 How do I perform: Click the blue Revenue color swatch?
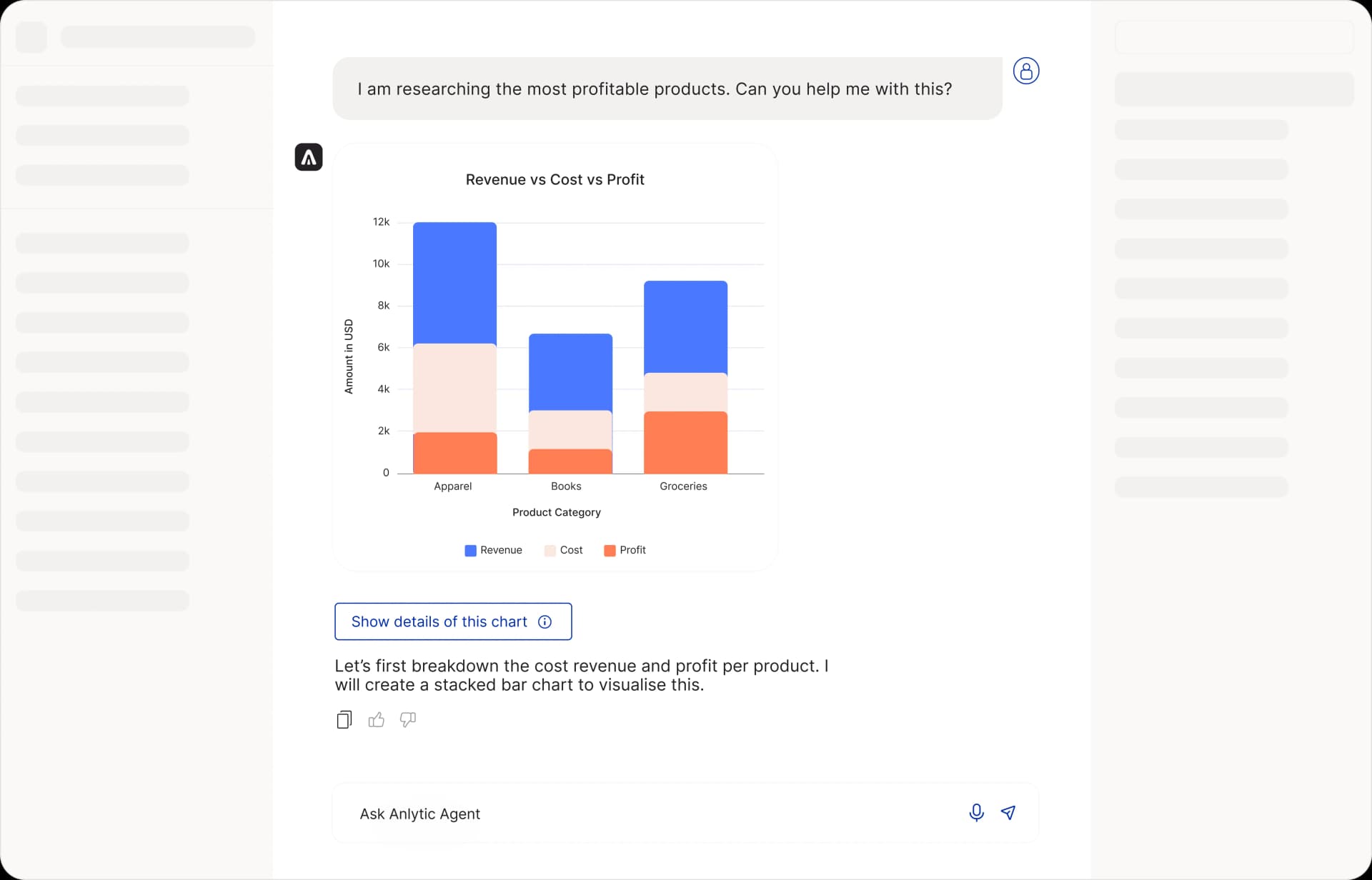click(469, 550)
